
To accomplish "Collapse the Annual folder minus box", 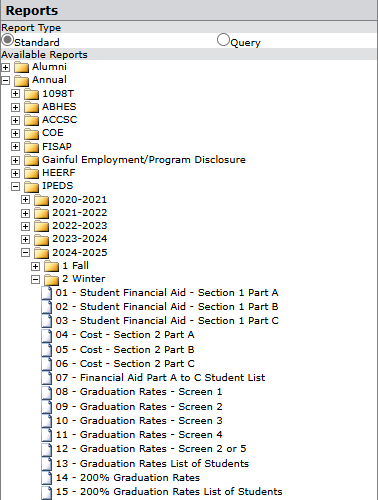I will (x=5, y=80).
